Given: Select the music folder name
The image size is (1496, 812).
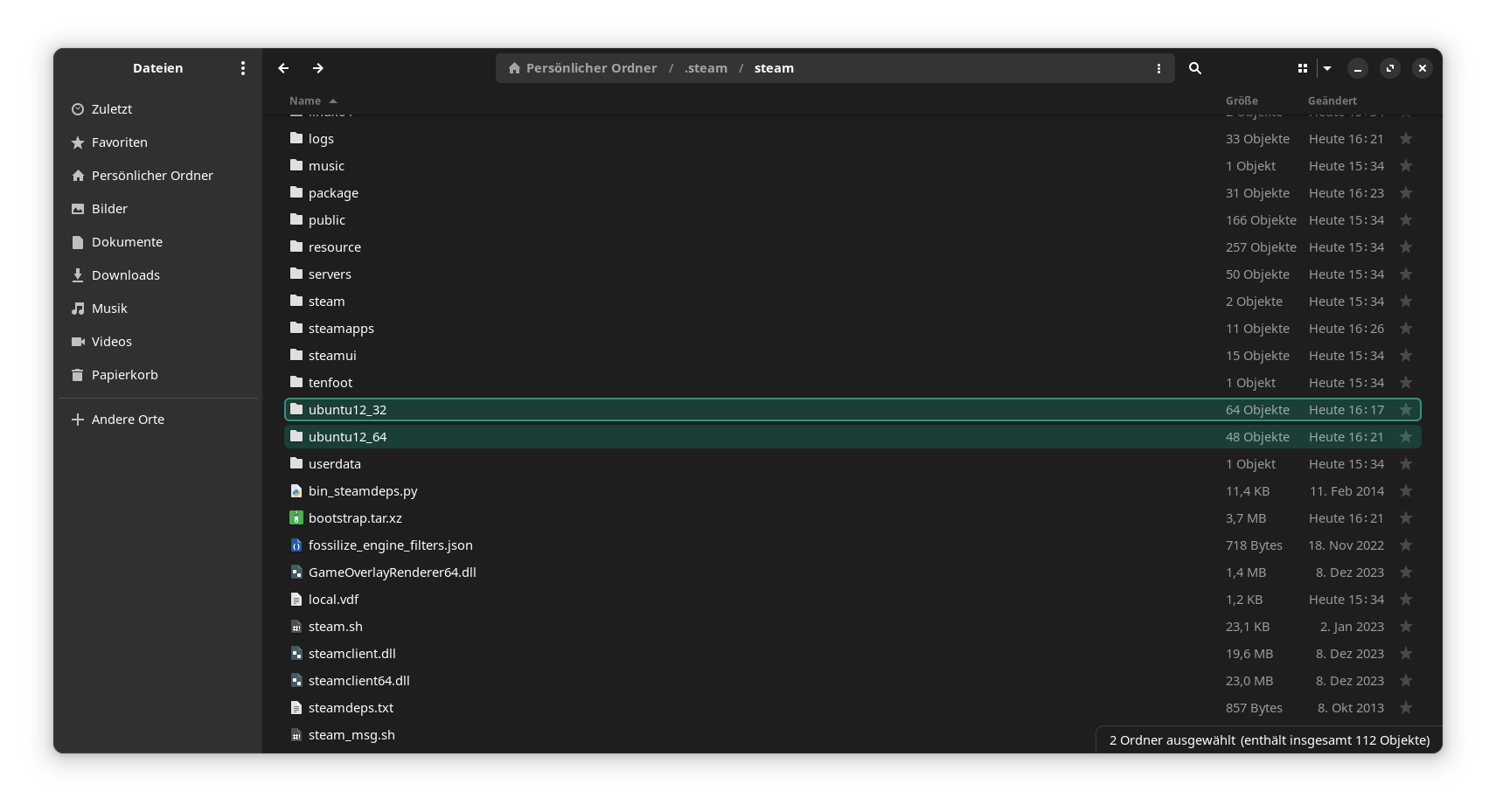Looking at the screenshot, I should click(326, 166).
